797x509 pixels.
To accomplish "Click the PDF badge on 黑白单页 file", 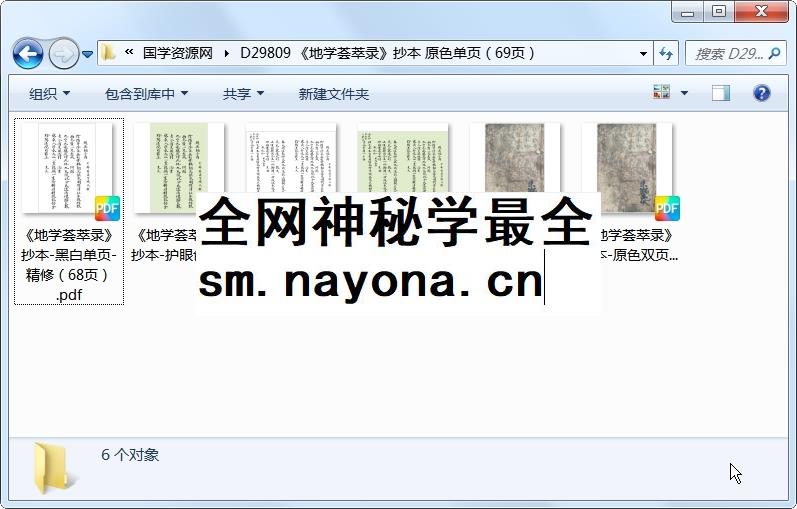I will [107, 208].
